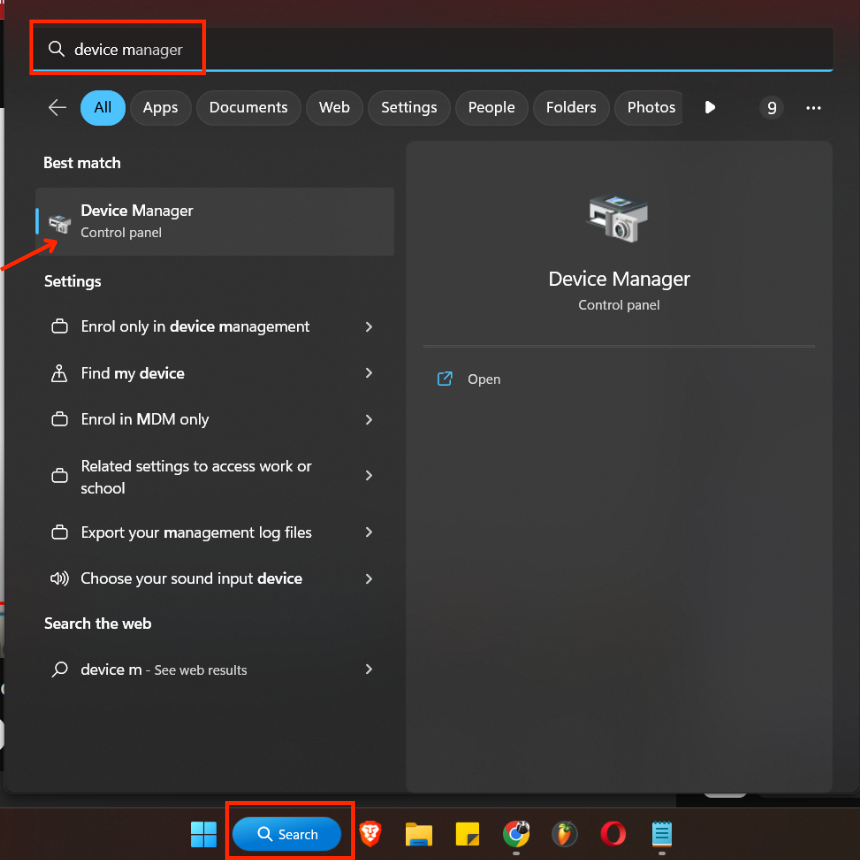Click briefcase icon beside Enrol only in device management

(x=59, y=327)
